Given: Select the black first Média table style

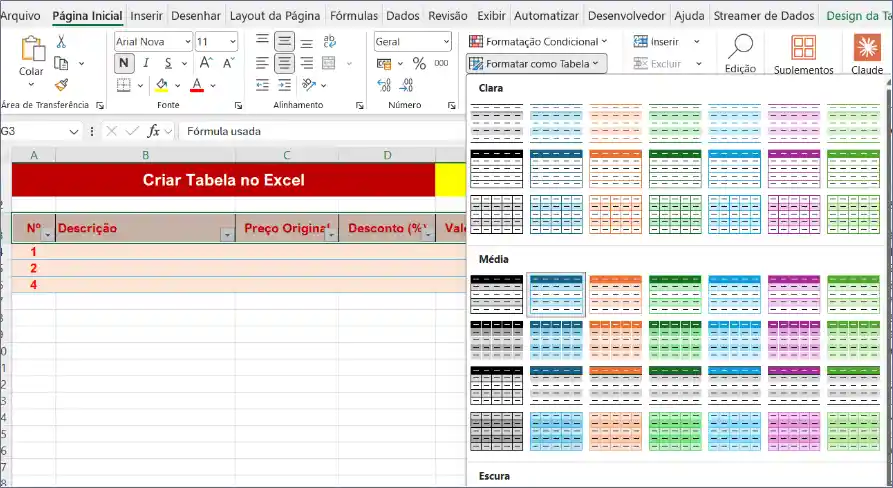Looking at the screenshot, I should [x=497, y=294].
